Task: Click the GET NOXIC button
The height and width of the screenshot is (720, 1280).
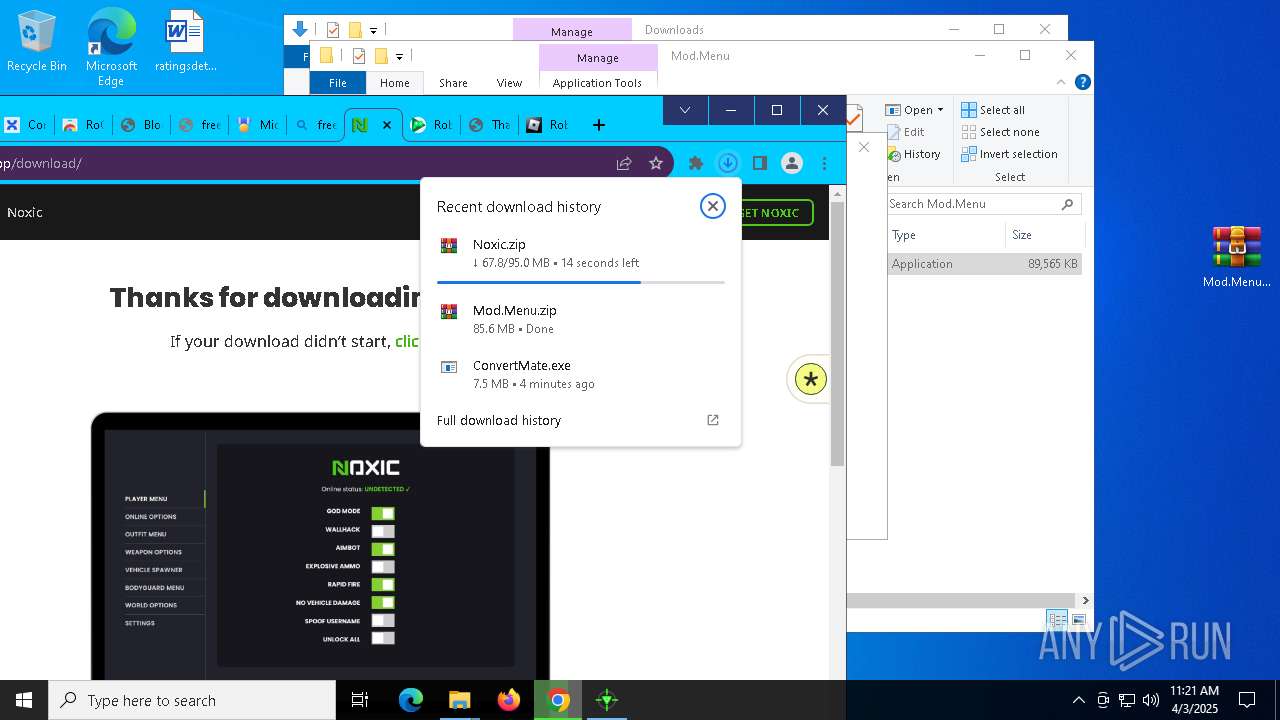Action: point(776,212)
